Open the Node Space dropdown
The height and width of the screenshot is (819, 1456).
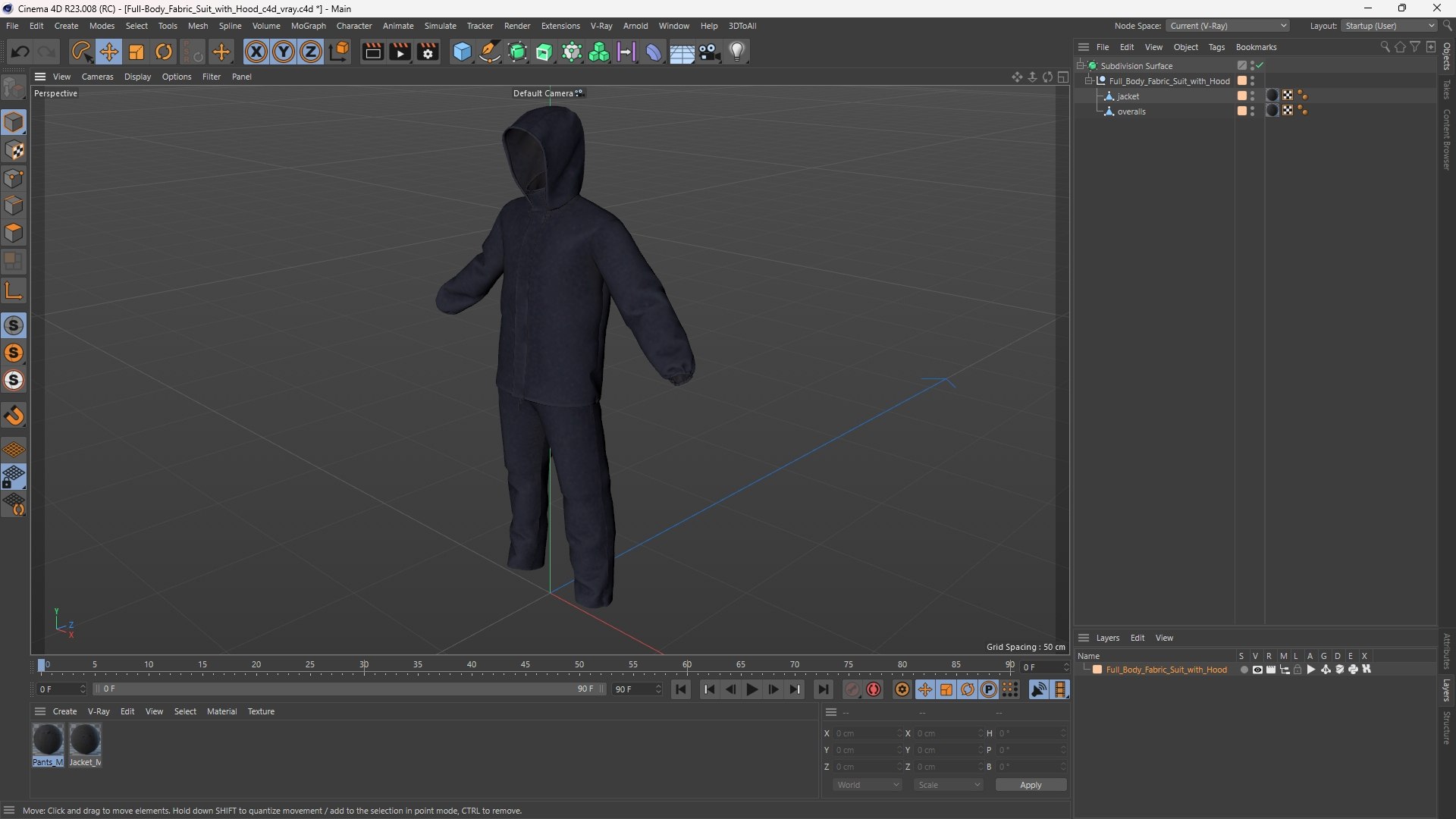click(x=1227, y=26)
